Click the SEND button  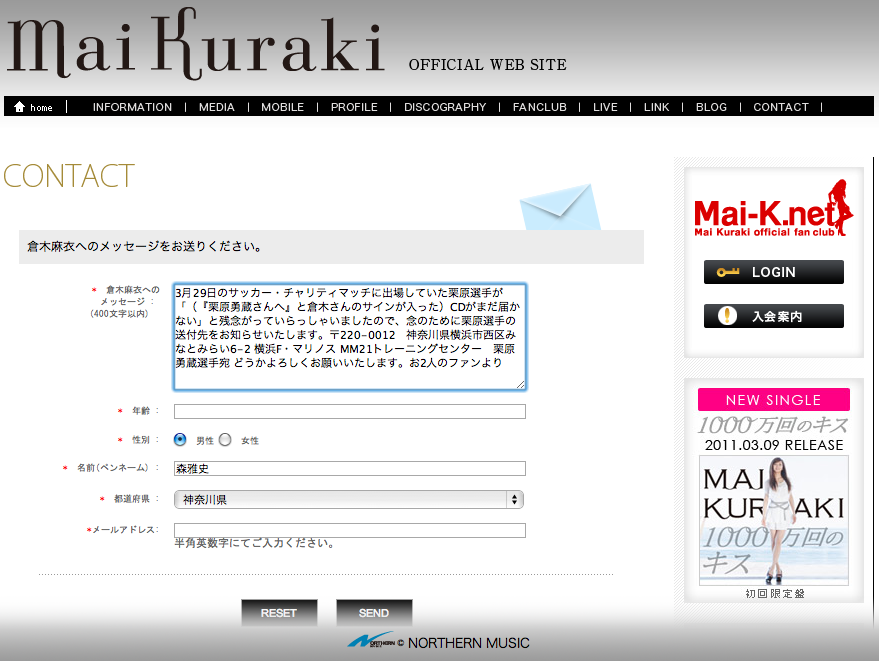[374, 613]
